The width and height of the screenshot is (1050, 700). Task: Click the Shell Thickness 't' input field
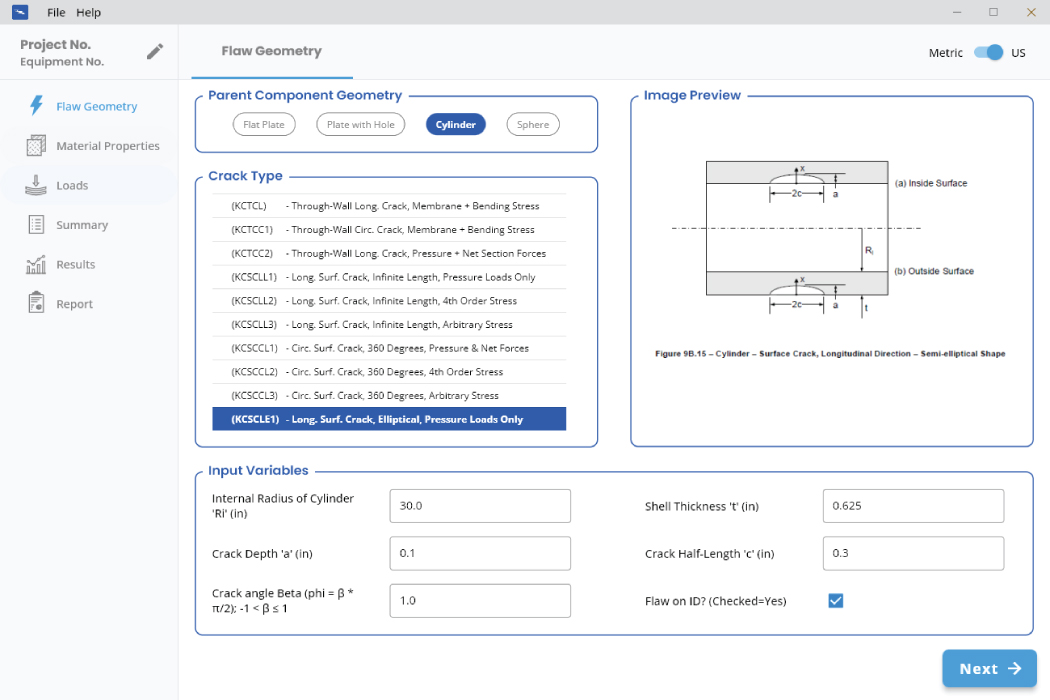tap(913, 506)
